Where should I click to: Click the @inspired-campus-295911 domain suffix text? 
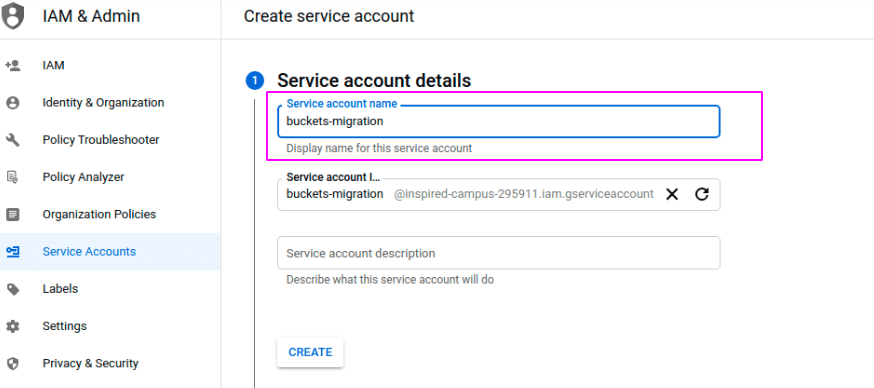[x=524, y=194]
